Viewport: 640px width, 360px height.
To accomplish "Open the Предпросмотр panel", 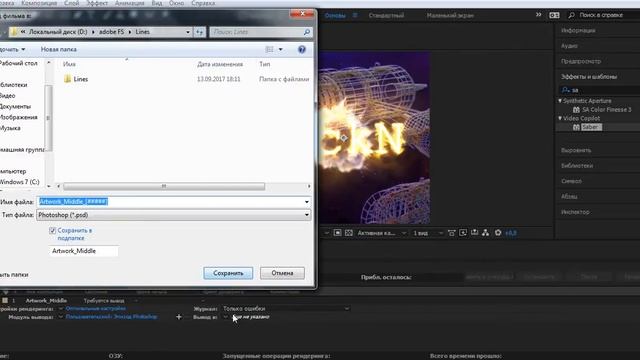I will click(x=581, y=61).
